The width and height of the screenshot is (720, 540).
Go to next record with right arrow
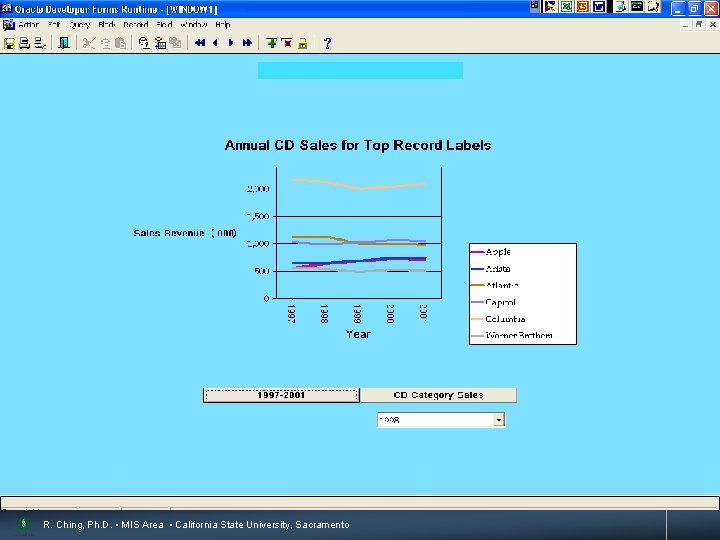click(x=231, y=43)
